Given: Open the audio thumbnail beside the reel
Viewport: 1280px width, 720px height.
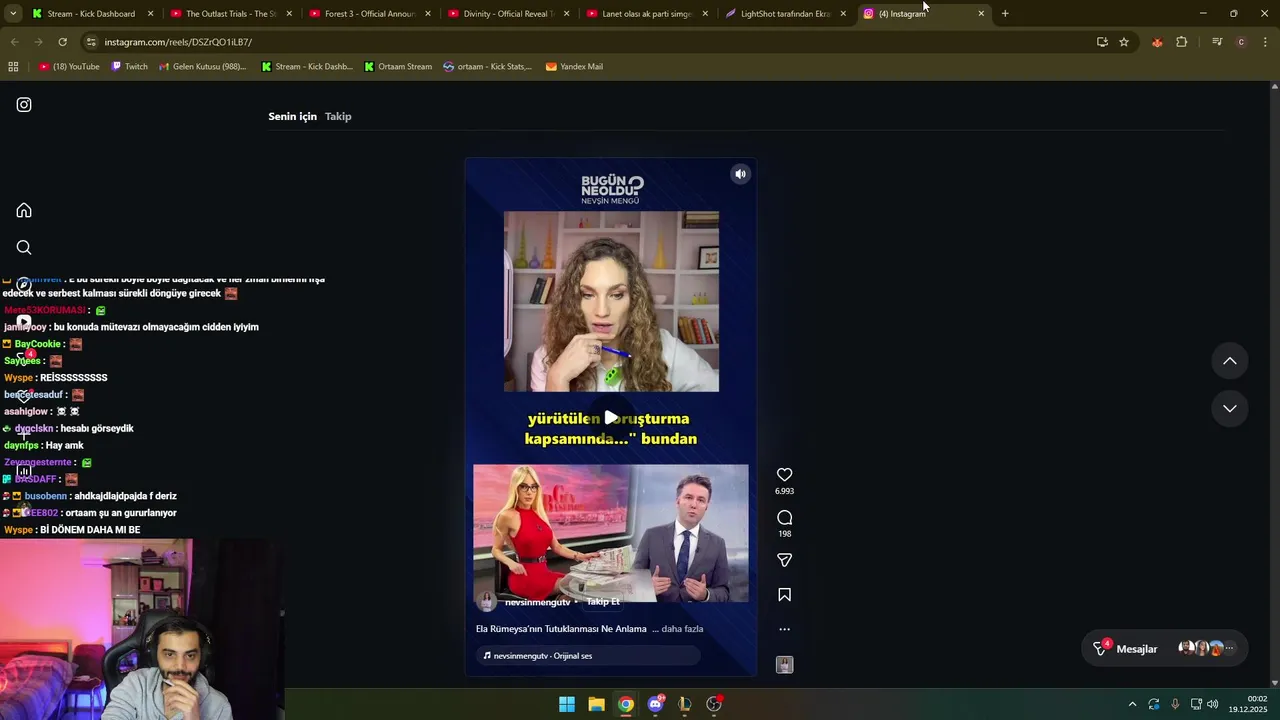Looking at the screenshot, I should (784, 664).
